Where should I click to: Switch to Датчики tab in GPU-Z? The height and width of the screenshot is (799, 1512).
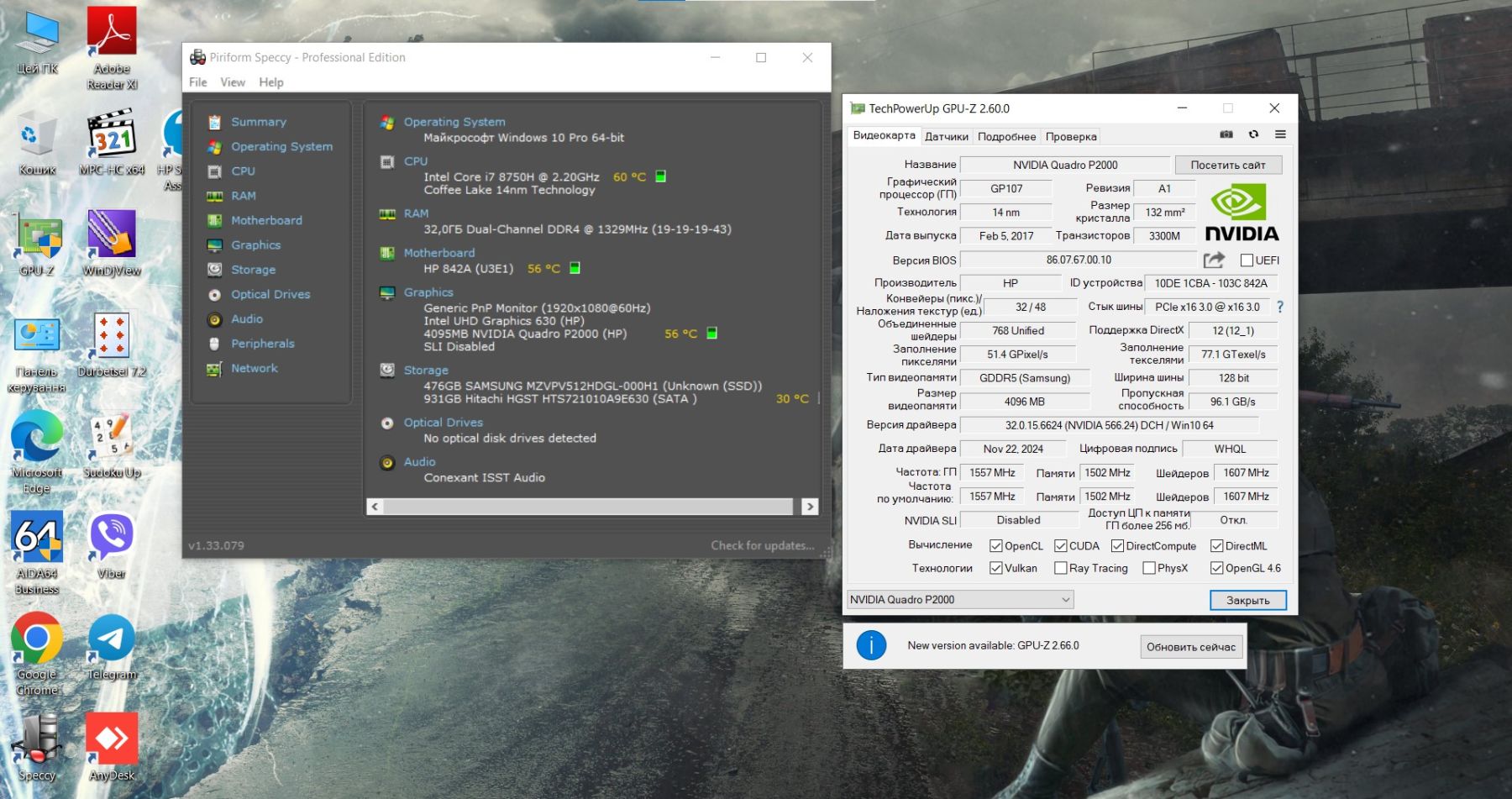[x=947, y=136]
